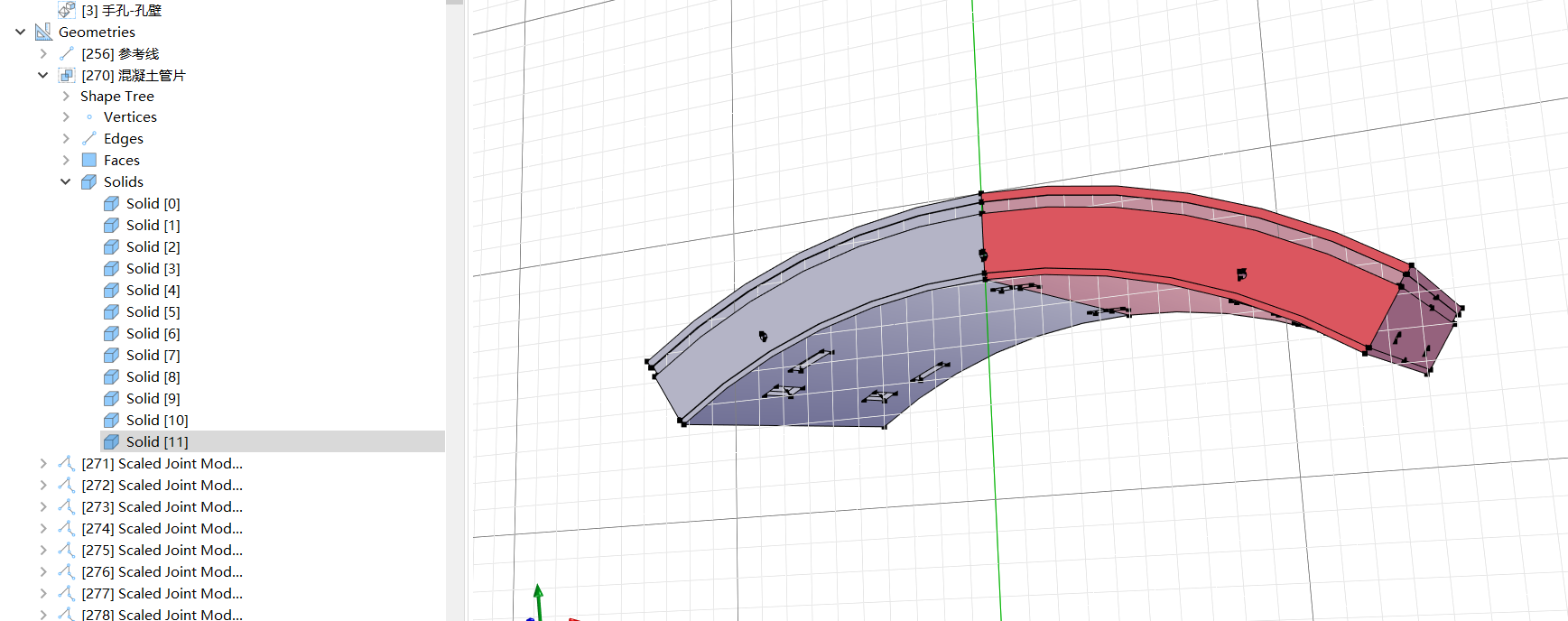This screenshot has height=621, width=1568.
Task: Click the [274] joint model icon
Action: click(x=67, y=528)
